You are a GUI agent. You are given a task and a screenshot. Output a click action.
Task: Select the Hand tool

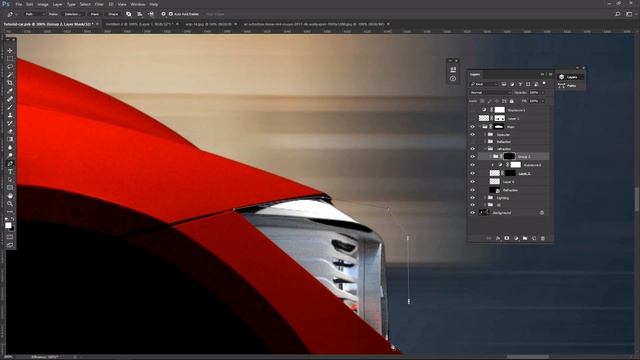(10, 196)
